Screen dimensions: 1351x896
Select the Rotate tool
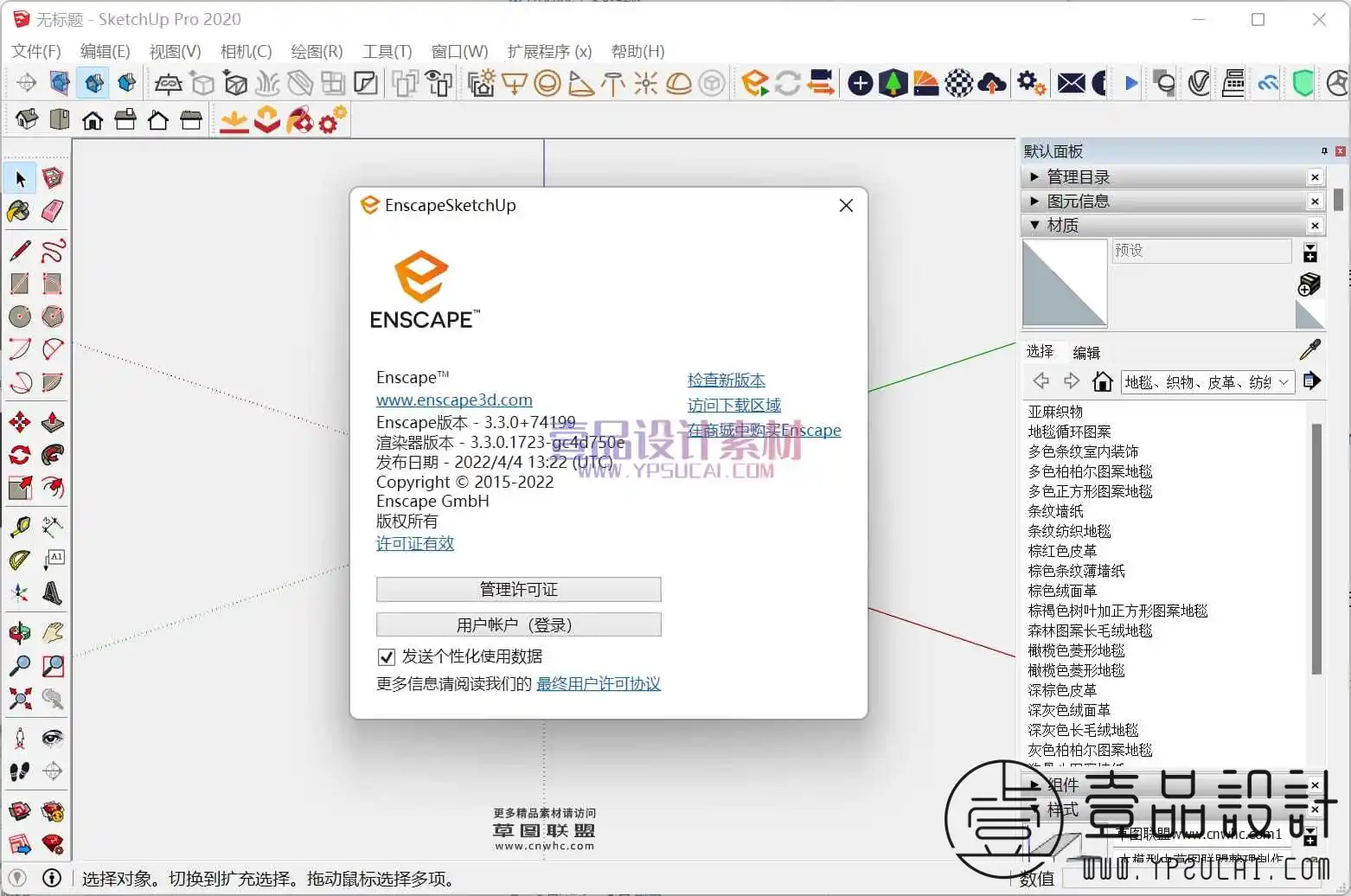tap(20, 455)
